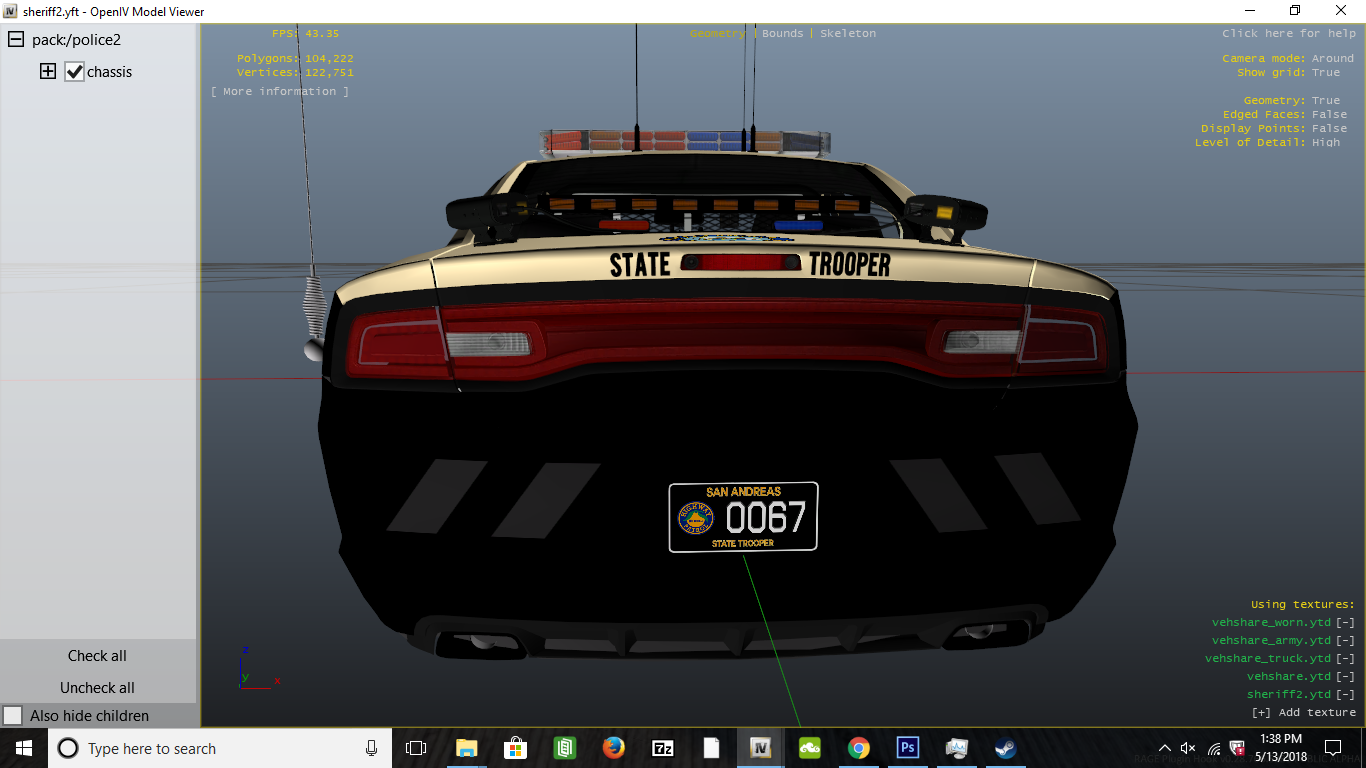
Task: Show hidden tray icons with the chevron
Action: pos(1164,748)
